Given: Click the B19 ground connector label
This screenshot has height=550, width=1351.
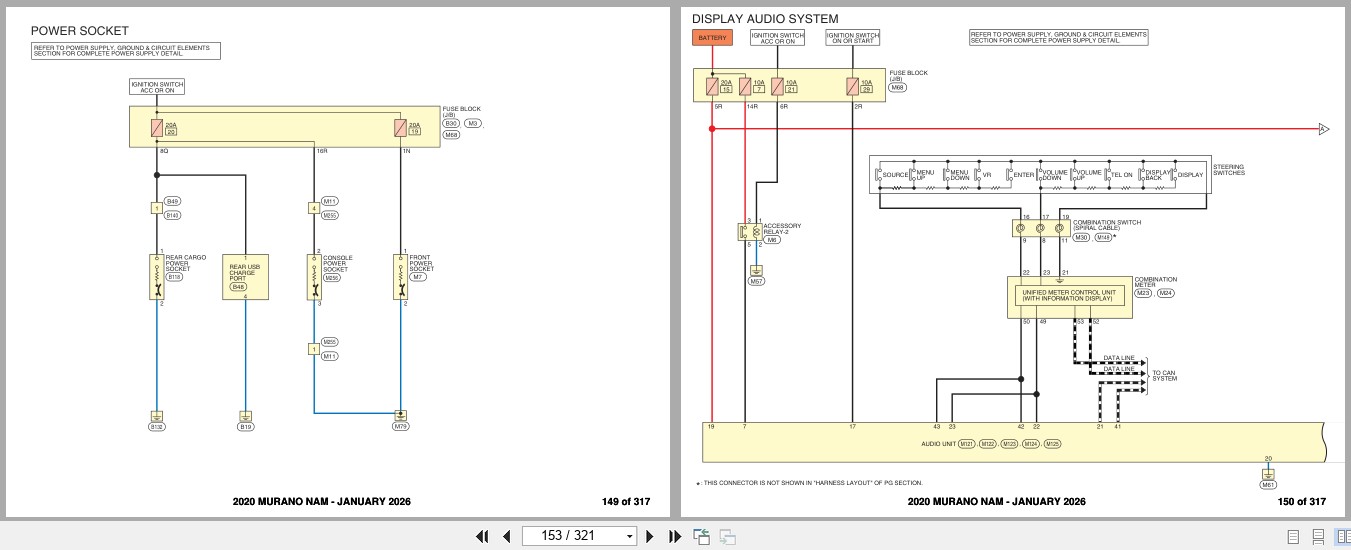Looking at the screenshot, I should pyautogui.click(x=245, y=427).
